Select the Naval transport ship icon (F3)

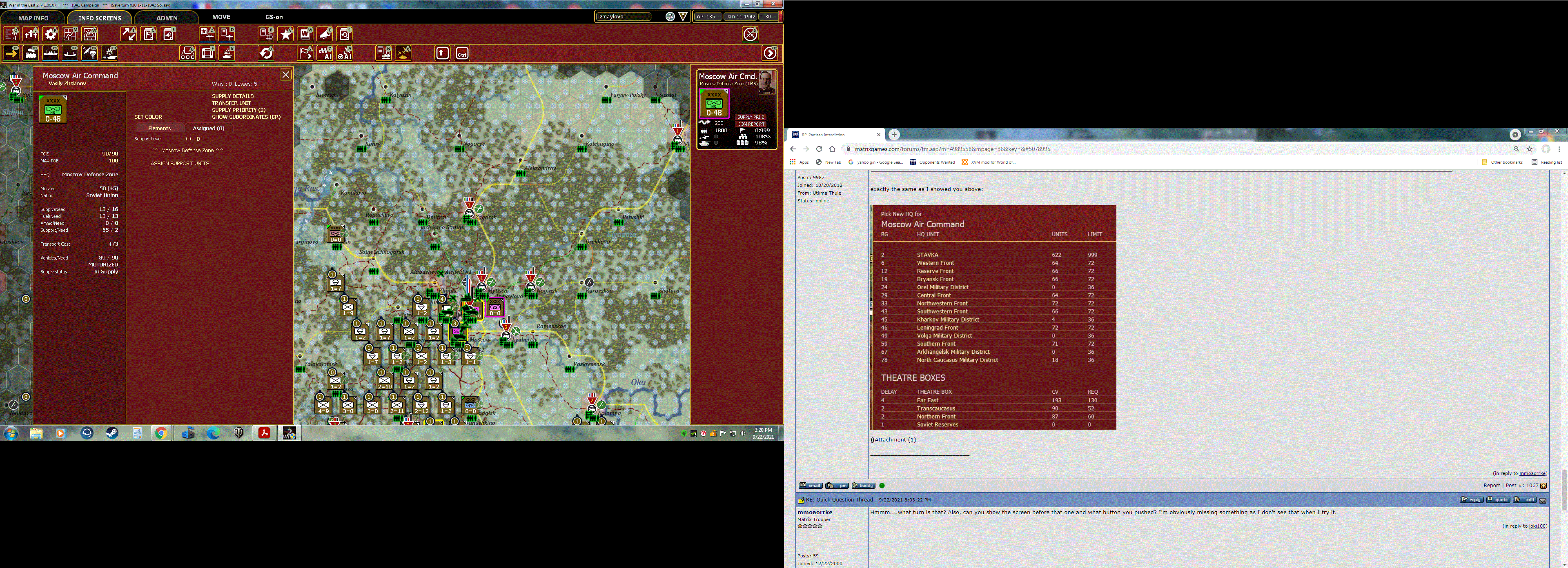pyautogui.click(x=51, y=53)
